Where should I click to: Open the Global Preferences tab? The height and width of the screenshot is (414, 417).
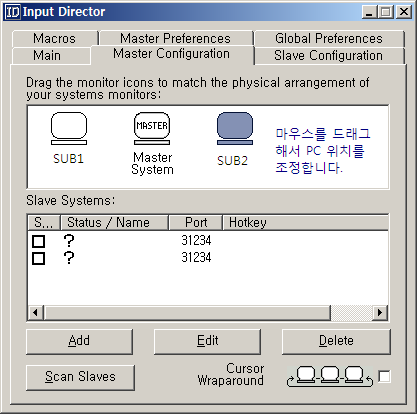[x=329, y=38]
